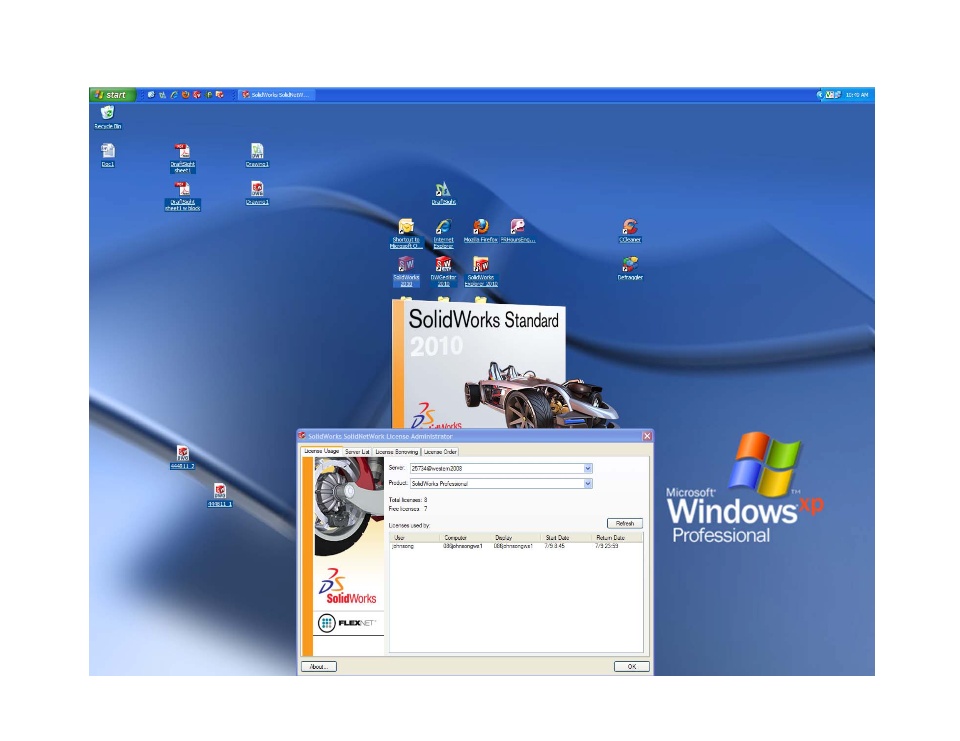Viewport: 960px width, 741px height.
Task: Select the johnsong license row
Action: coord(516,546)
